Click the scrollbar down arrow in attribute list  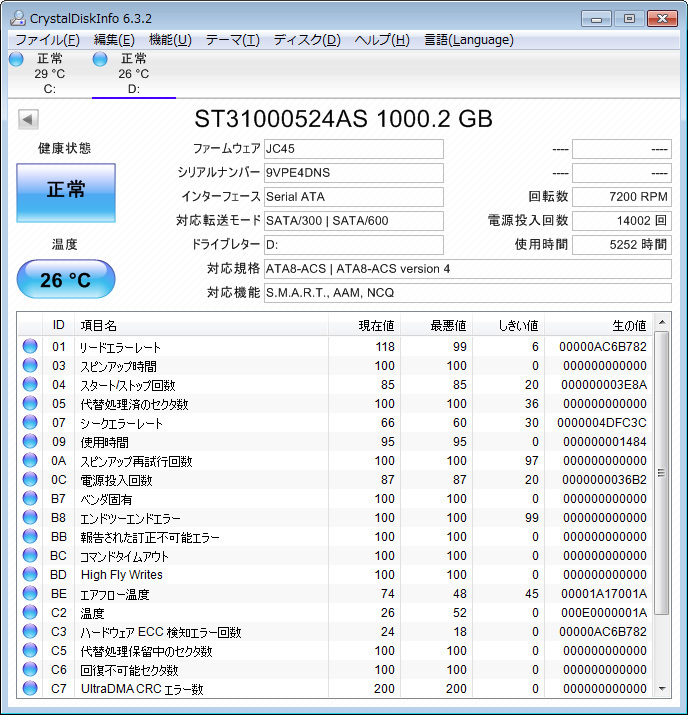point(661,688)
